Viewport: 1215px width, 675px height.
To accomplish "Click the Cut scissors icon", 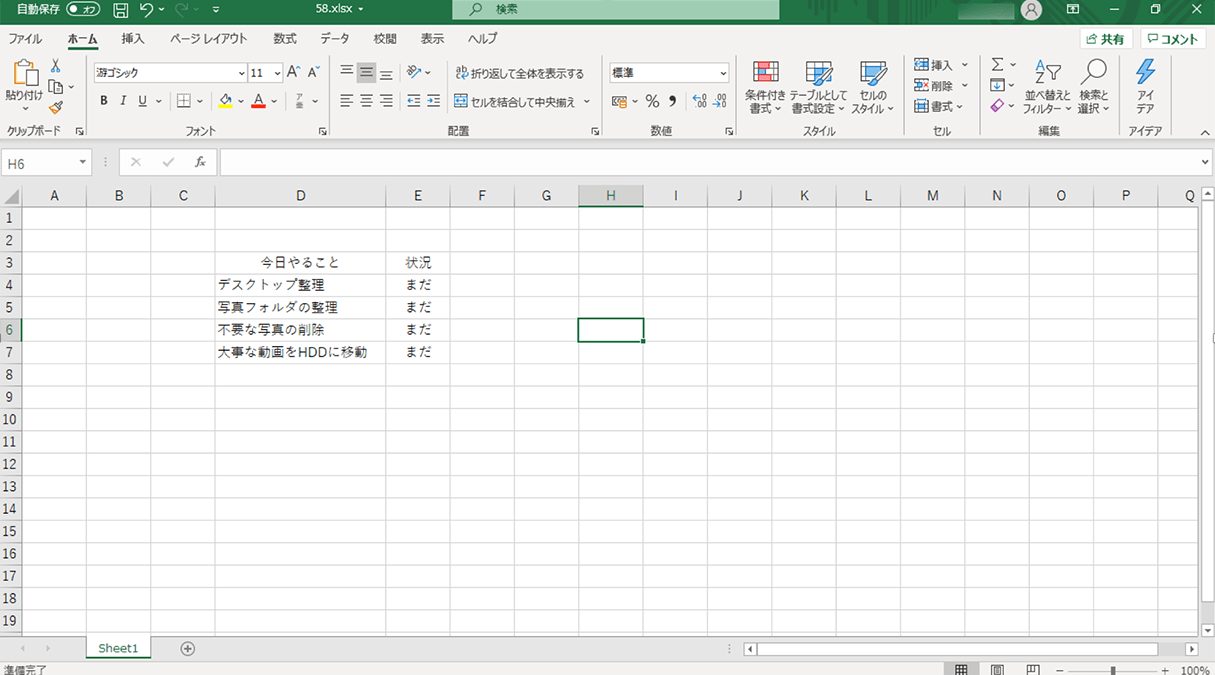I will 56,66.
